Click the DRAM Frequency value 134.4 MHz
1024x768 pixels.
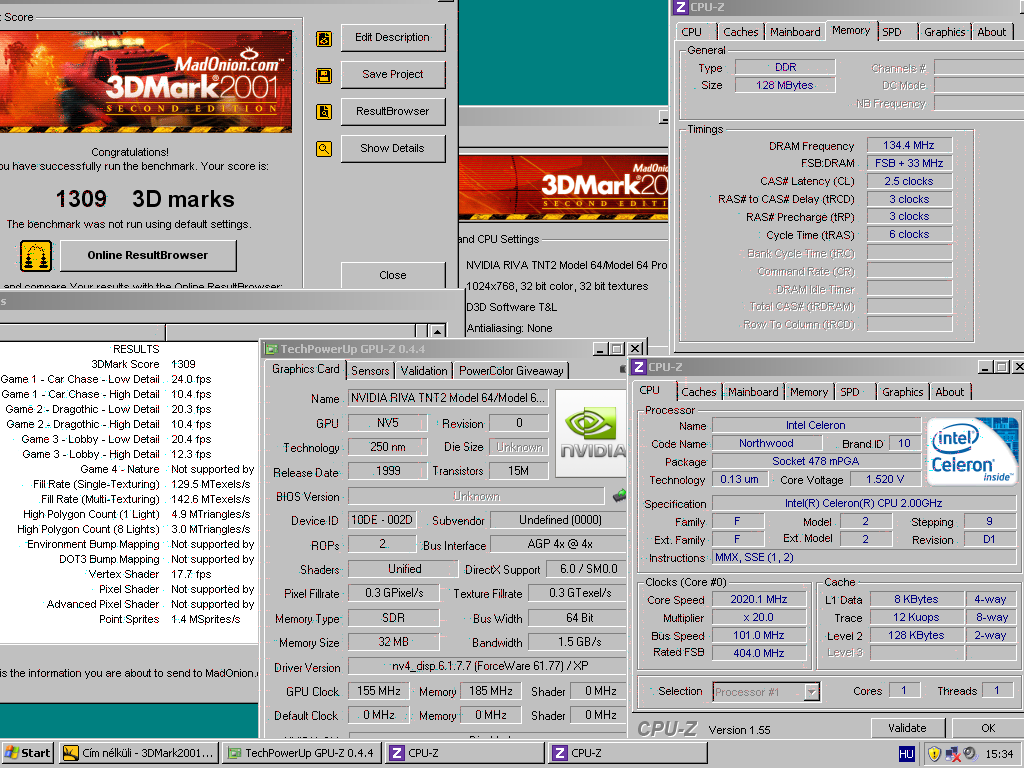click(x=908, y=145)
